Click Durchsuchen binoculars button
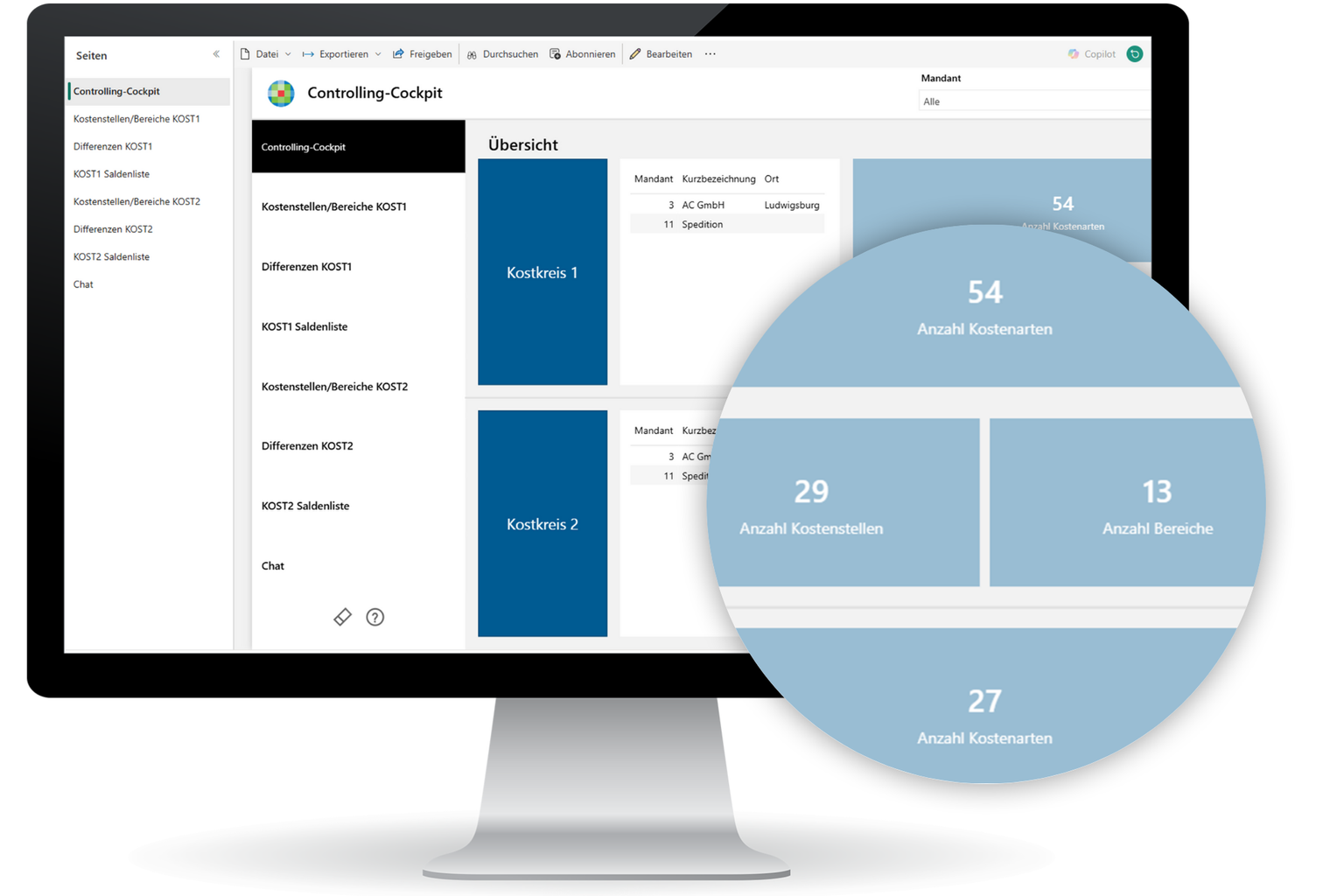The height and width of the screenshot is (896, 1344). click(502, 54)
